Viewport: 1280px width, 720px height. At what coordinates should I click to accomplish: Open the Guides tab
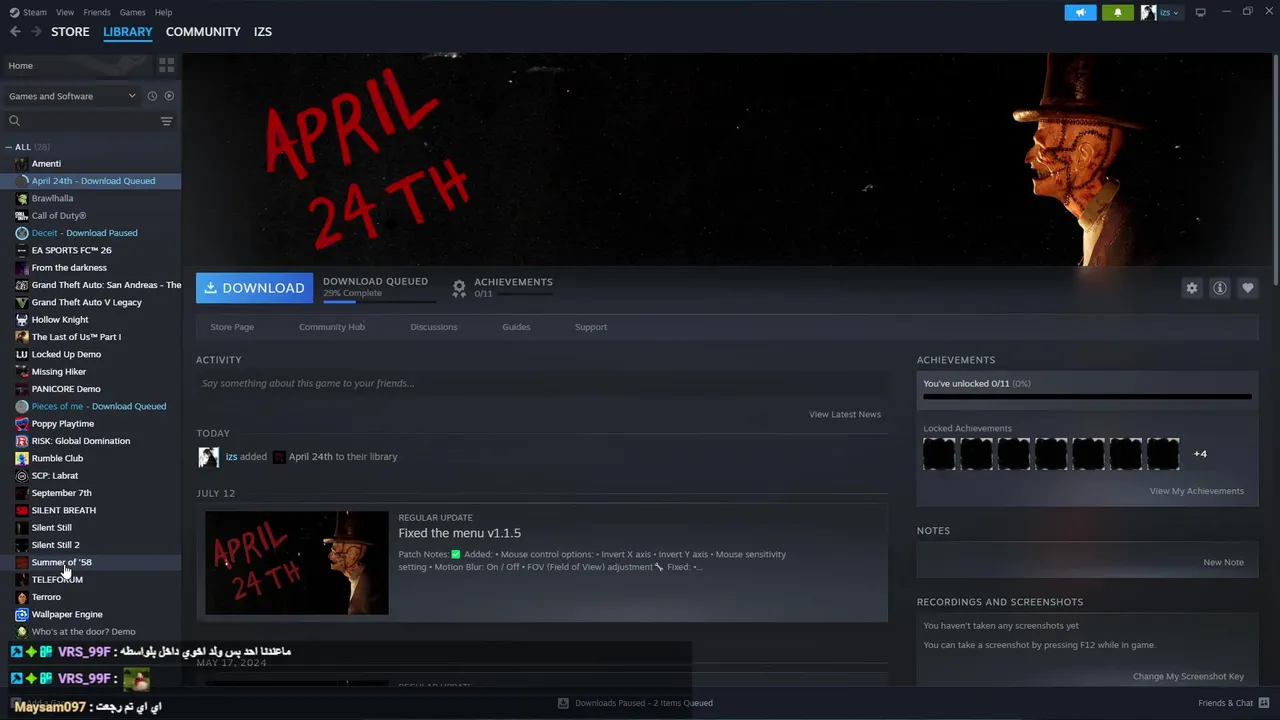pos(516,327)
